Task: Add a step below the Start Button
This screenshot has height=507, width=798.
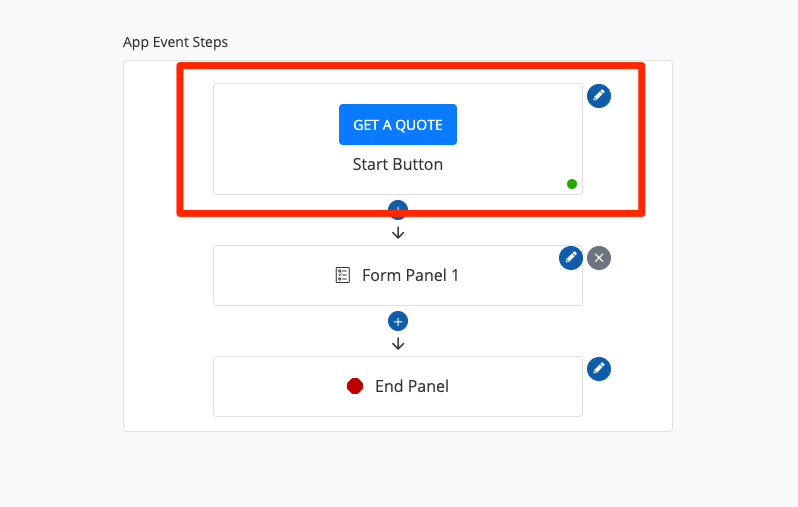Action: [398, 207]
